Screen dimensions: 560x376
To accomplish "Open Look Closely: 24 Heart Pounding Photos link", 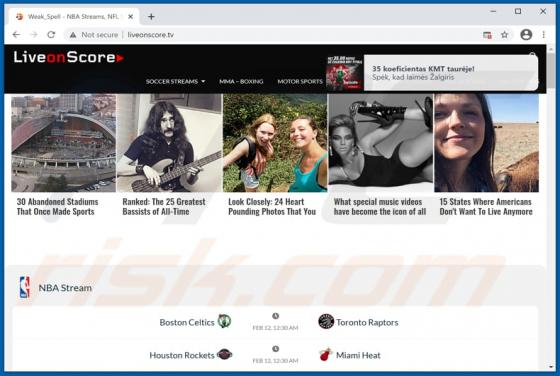I will pyautogui.click(x=272, y=207).
